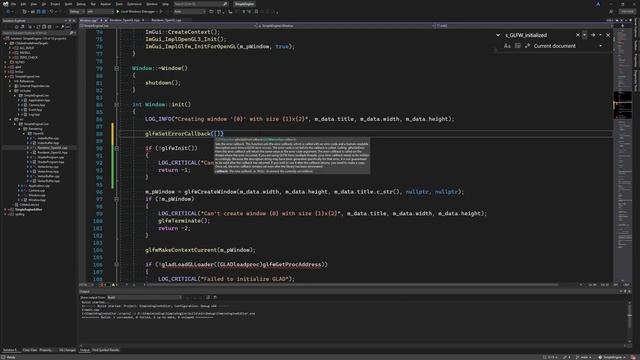Collapse the if (!m_pWindow) block
This screenshot has height=360, width=640.
(116, 199)
